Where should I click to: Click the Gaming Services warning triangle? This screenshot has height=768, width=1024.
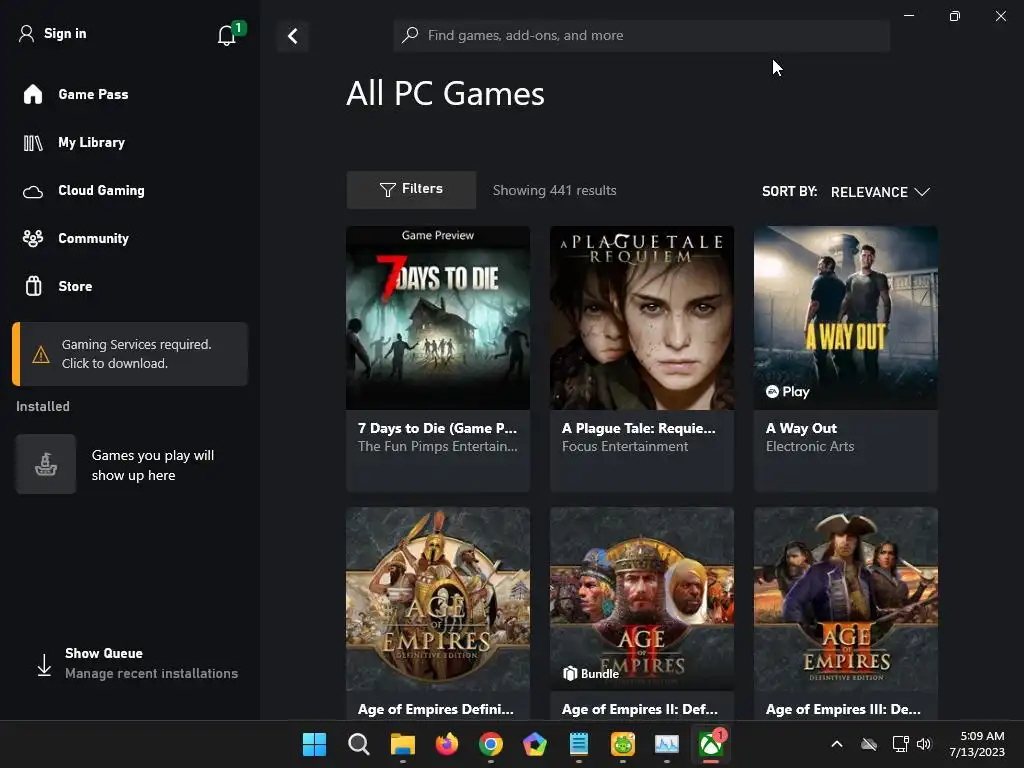[40, 355]
